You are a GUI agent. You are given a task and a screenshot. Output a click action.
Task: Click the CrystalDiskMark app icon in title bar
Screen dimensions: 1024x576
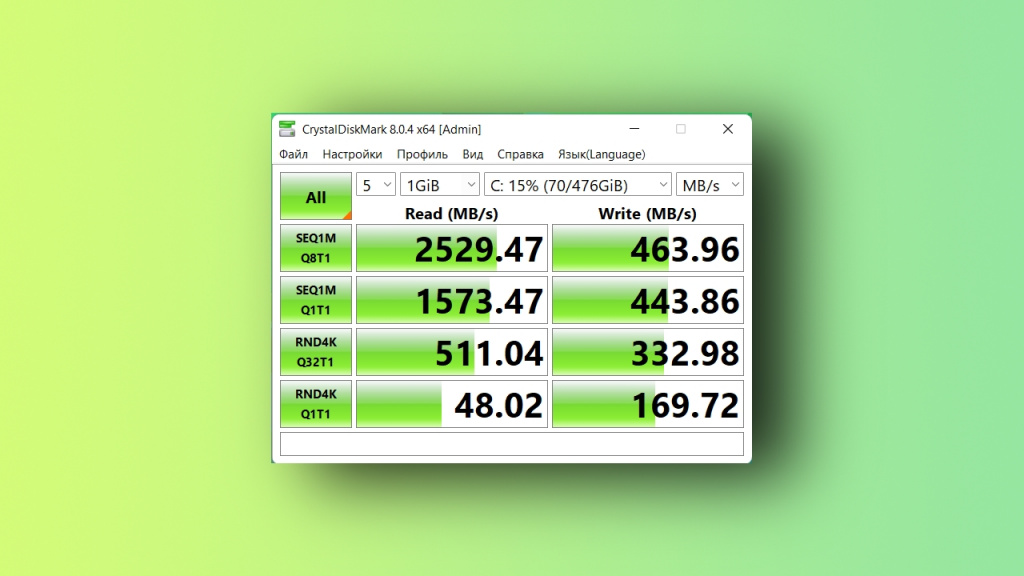[287, 129]
